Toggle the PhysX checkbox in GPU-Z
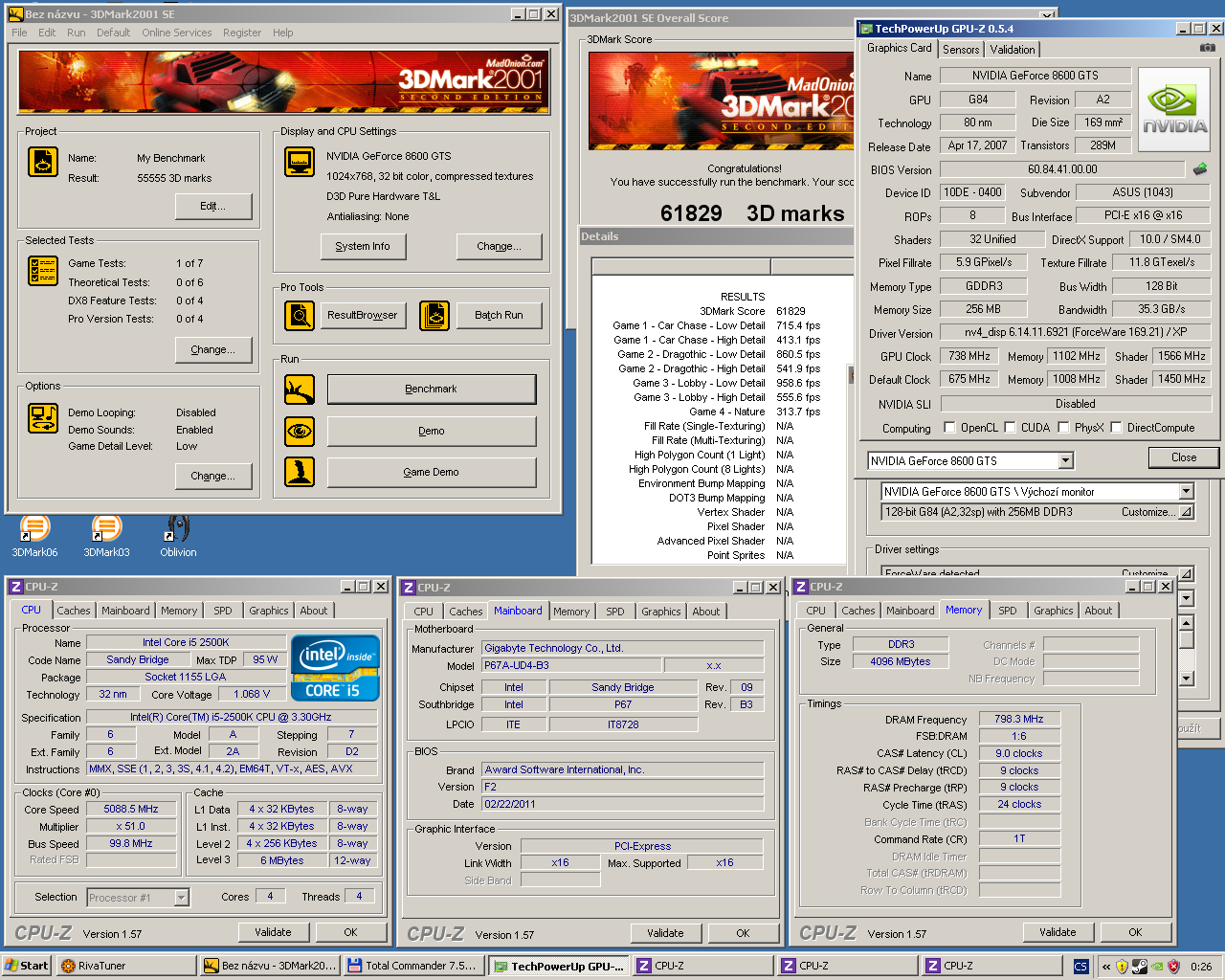Viewport: 1225px width, 980px height. (1063, 428)
